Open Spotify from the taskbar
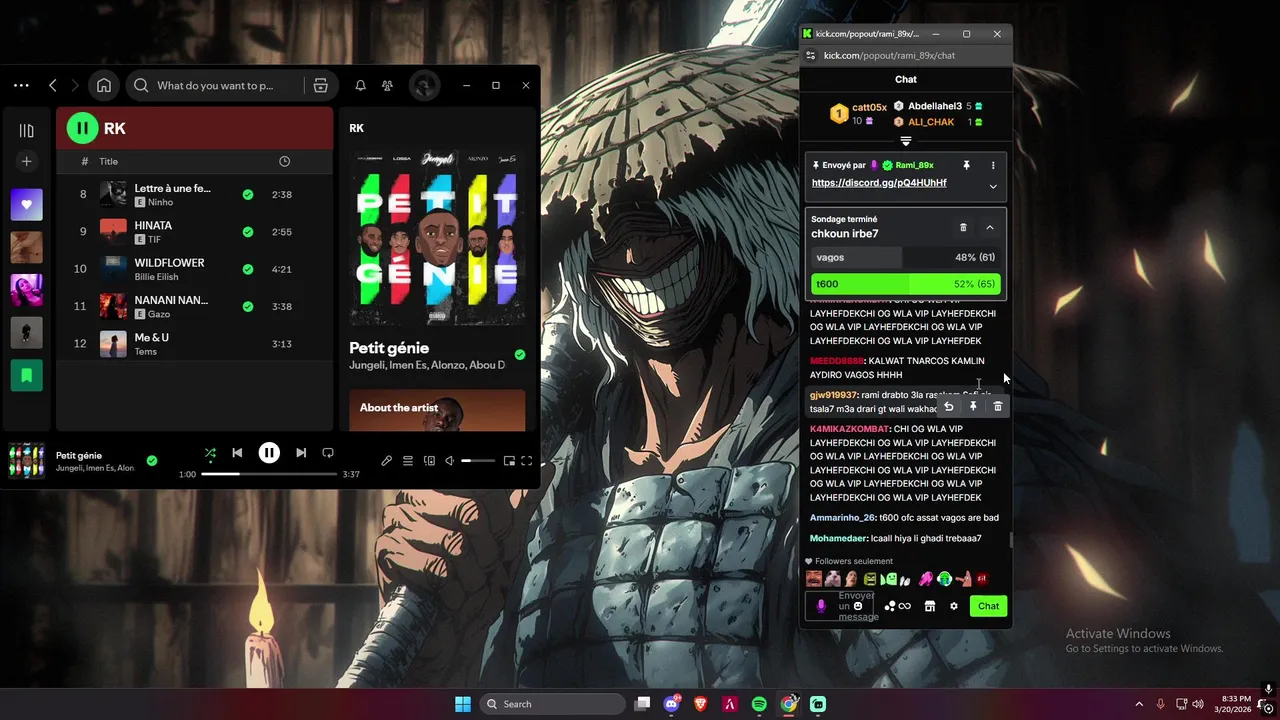The width and height of the screenshot is (1280, 720). (759, 704)
